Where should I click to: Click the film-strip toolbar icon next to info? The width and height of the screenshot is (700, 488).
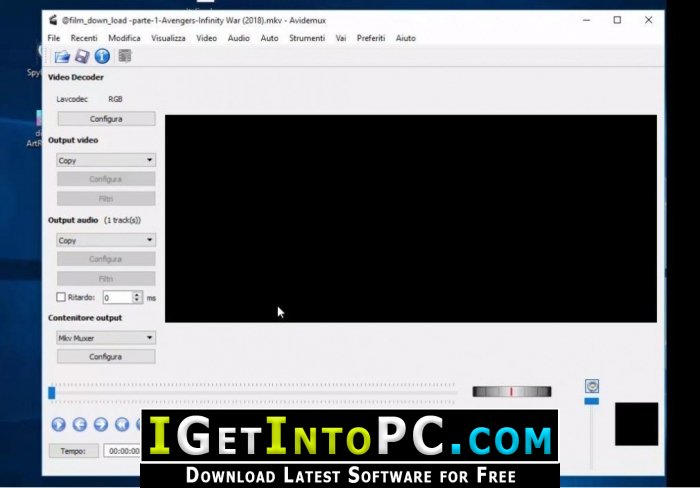coord(125,56)
